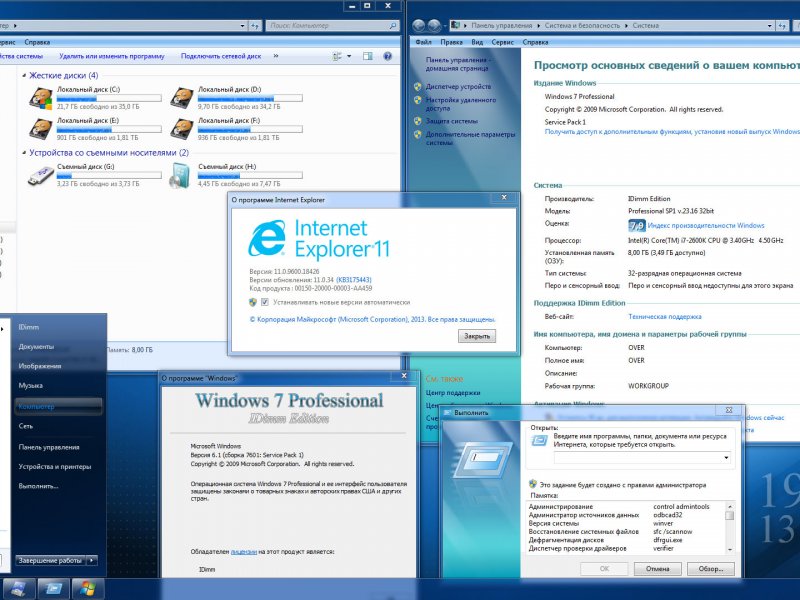Click Закрыть button in Internet Explorer dialog
Viewport: 800px width, 600px height.
pyautogui.click(x=477, y=336)
